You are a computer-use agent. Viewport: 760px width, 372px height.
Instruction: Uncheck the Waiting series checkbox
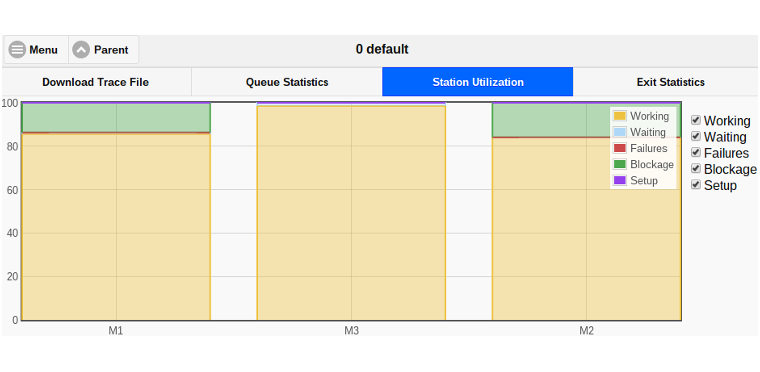696,136
